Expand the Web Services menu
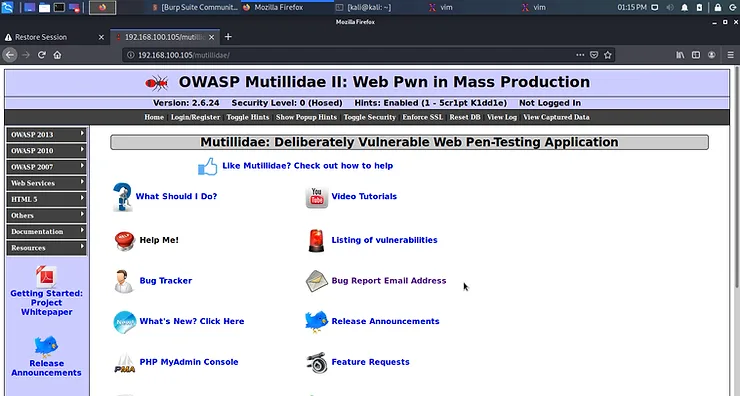Viewport: 740px width, 396px height. pyautogui.click(x=46, y=183)
